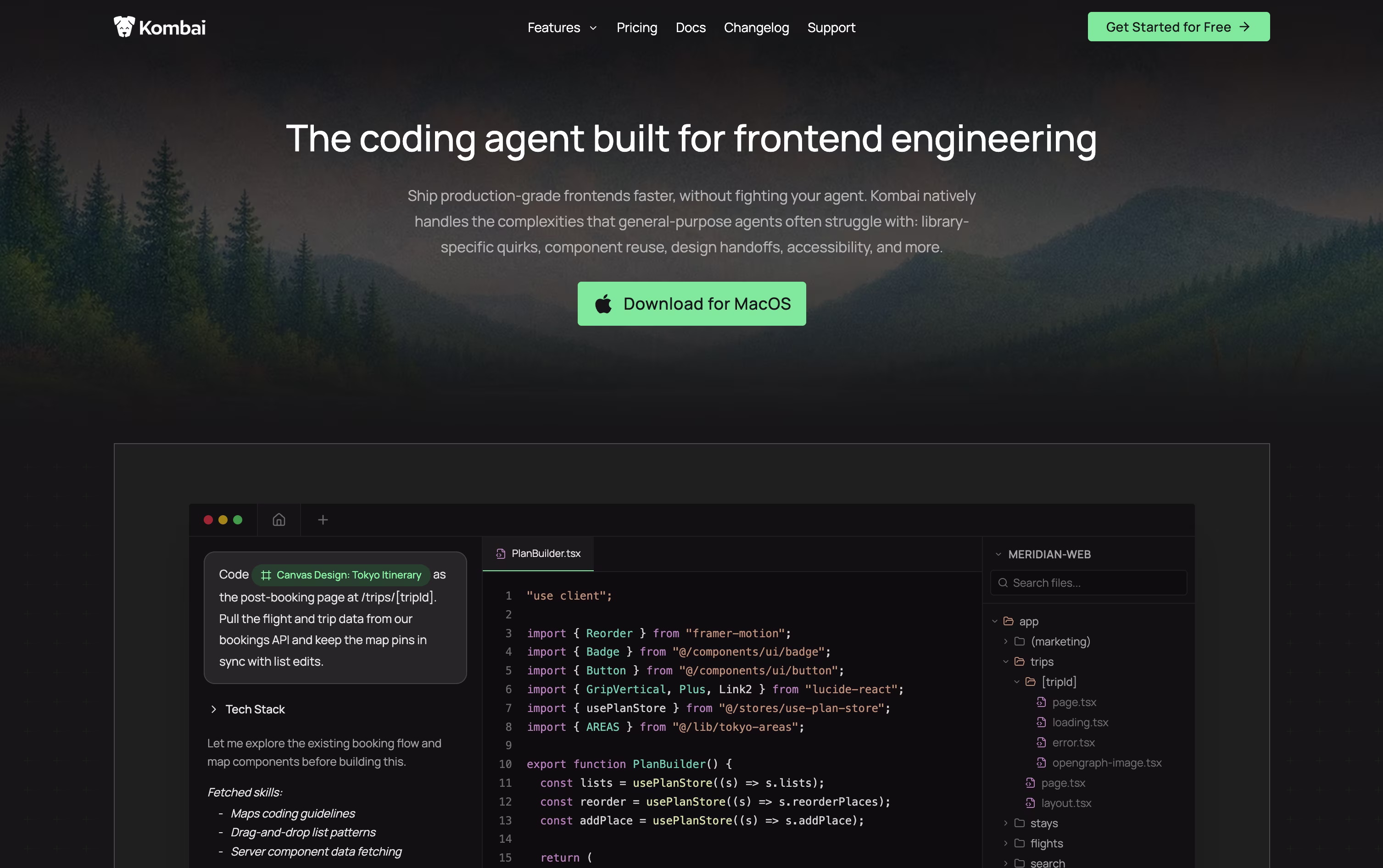Click Download for MacOS button
The height and width of the screenshot is (868, 1383).
(x=692, y=303)
